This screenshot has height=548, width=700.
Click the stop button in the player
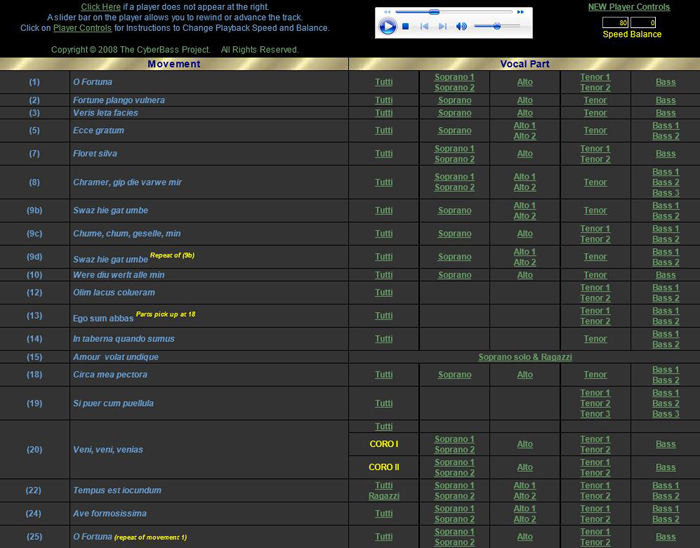click(x=406, y=26)
